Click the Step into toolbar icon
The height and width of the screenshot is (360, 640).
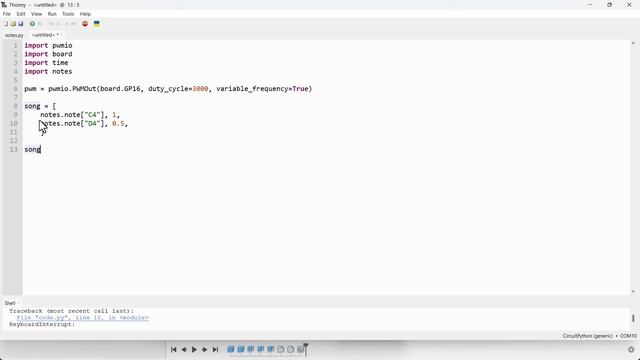58,24
